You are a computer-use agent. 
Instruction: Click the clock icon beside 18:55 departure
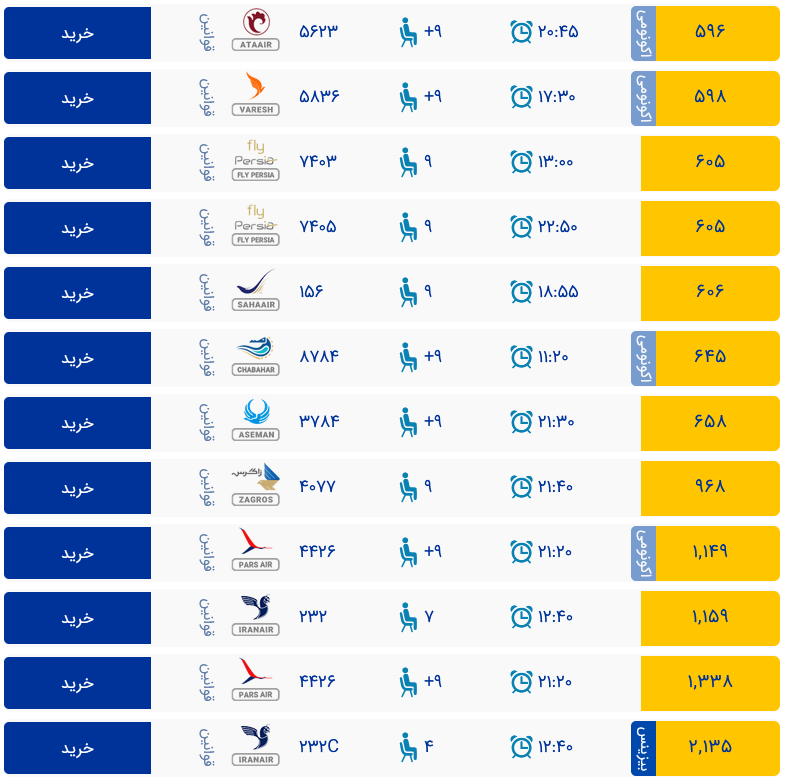click(521, 292)
